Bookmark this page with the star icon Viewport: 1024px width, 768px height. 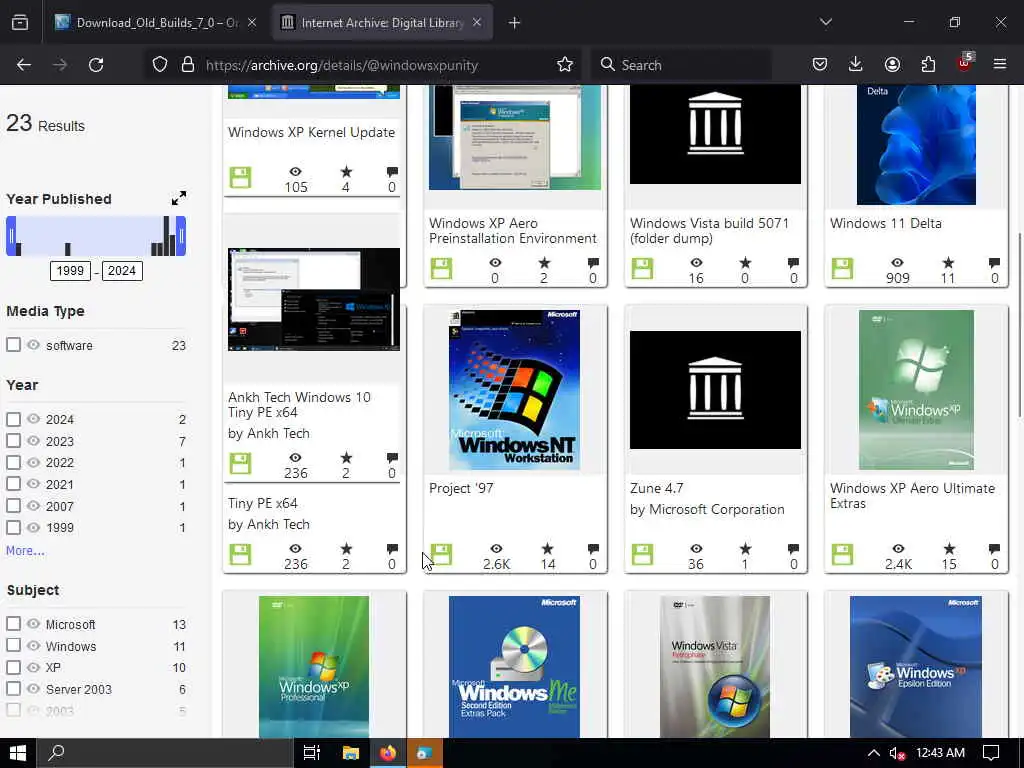565,65
